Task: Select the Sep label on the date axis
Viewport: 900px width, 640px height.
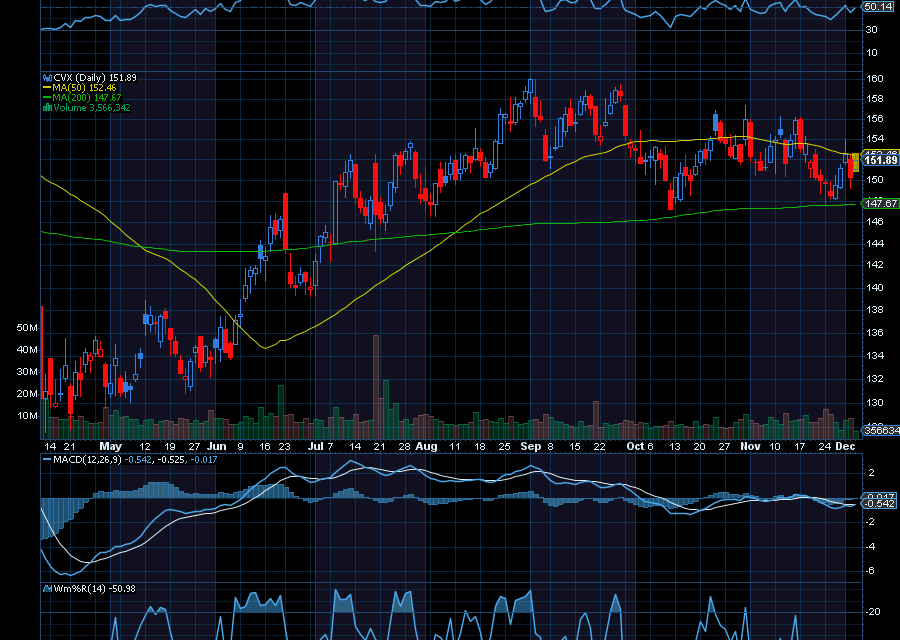Action: pyautogui.click(x=530, y=447)
